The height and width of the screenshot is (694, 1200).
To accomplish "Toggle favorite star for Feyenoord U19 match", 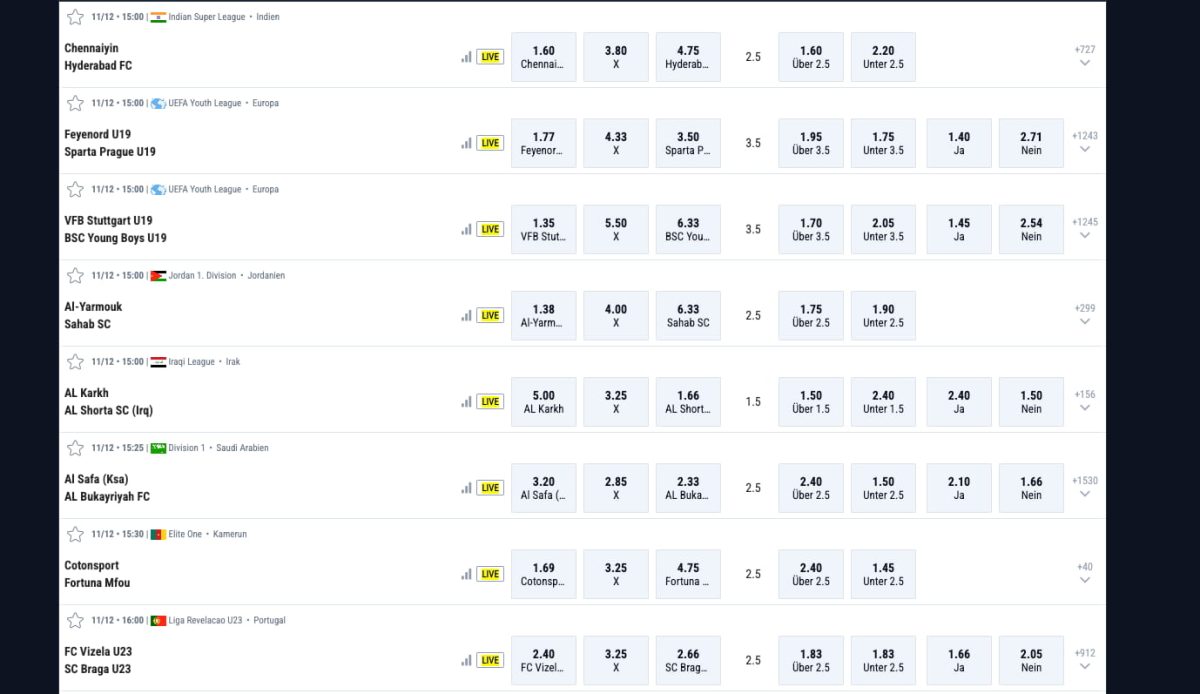I will (x=75, y=103).
